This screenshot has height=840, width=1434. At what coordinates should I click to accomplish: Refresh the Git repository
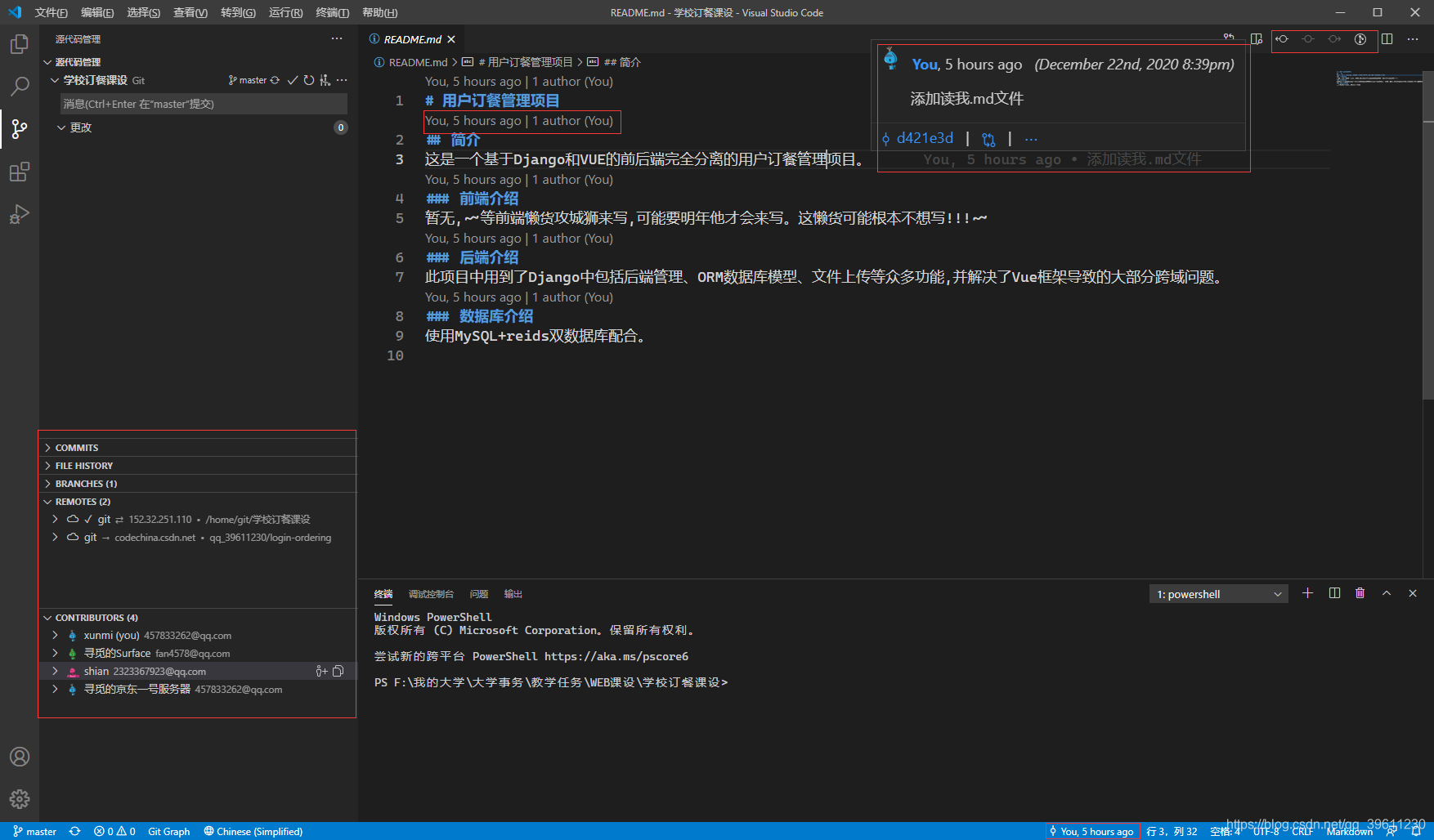[308, 80]
